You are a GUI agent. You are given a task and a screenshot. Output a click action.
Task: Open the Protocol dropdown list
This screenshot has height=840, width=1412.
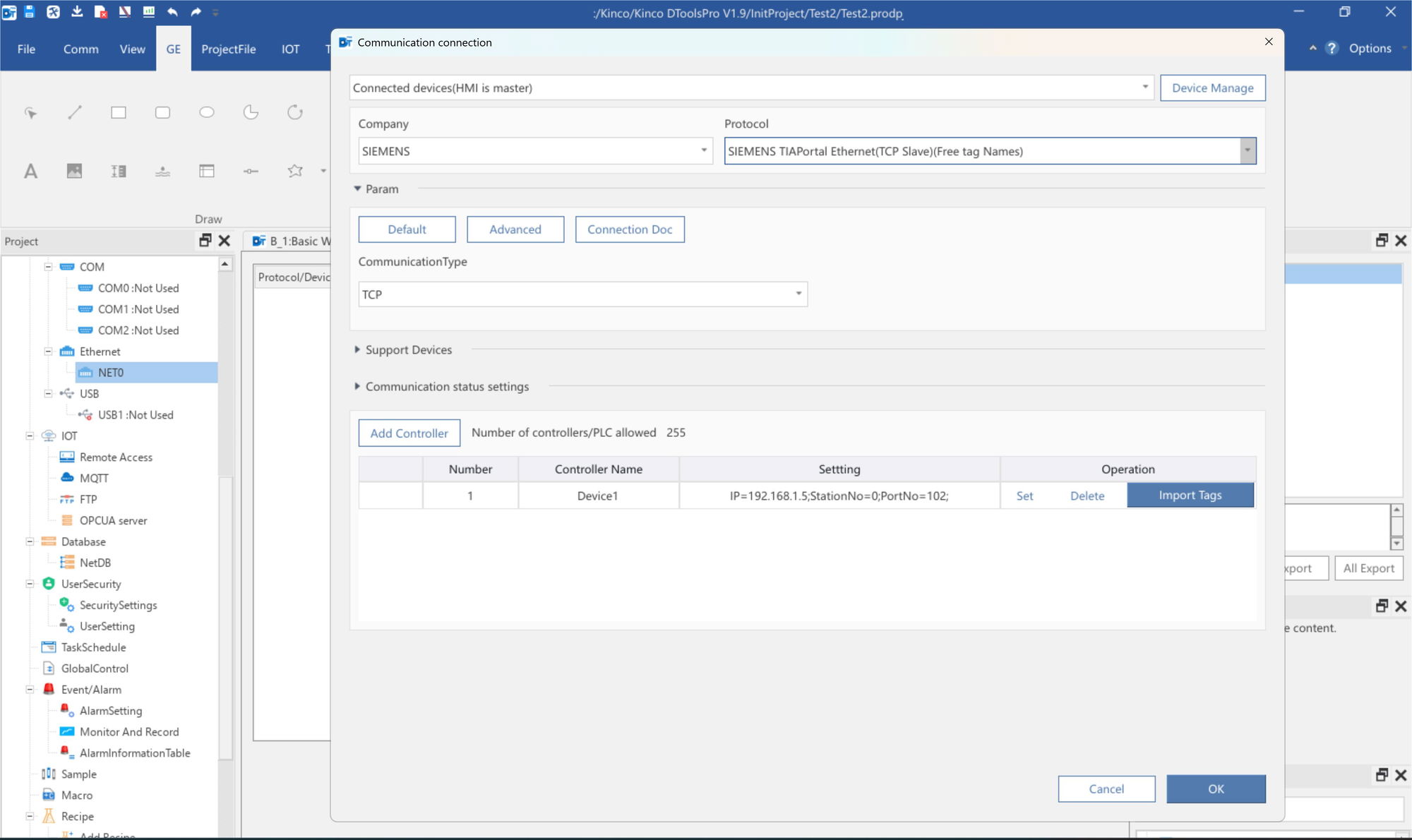1248,150
